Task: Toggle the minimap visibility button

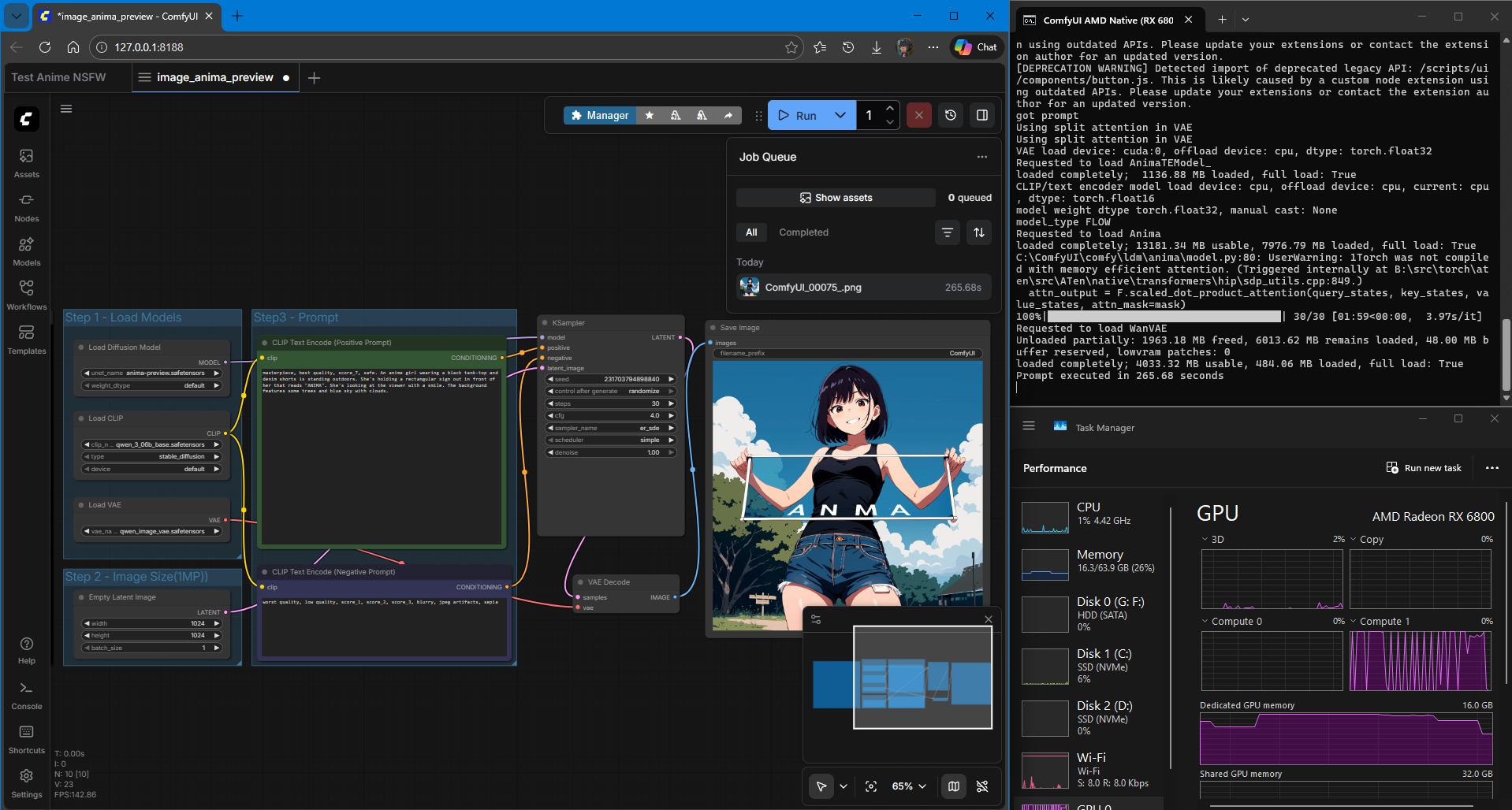Action: (x=953, y=786)
